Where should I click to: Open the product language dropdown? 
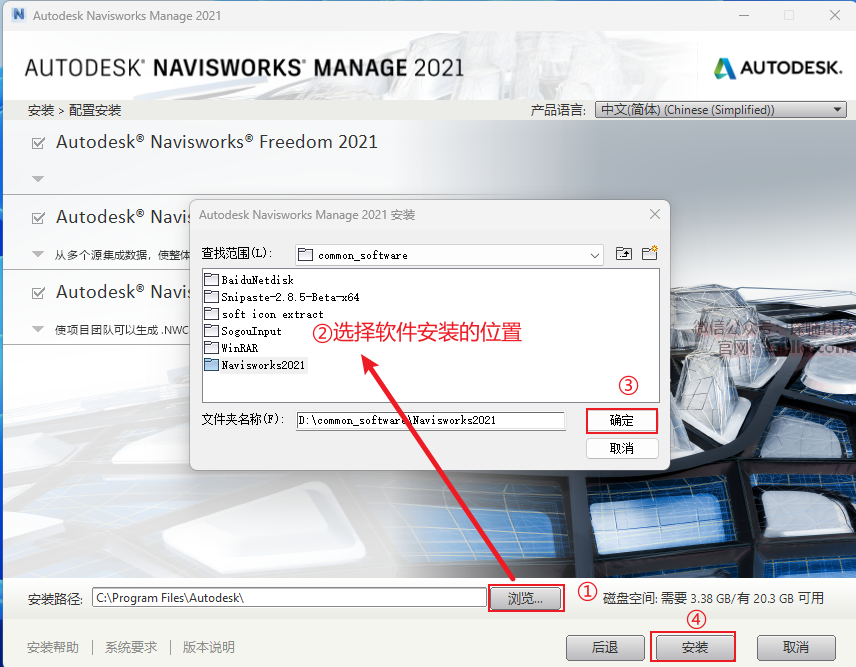point(721,110)
